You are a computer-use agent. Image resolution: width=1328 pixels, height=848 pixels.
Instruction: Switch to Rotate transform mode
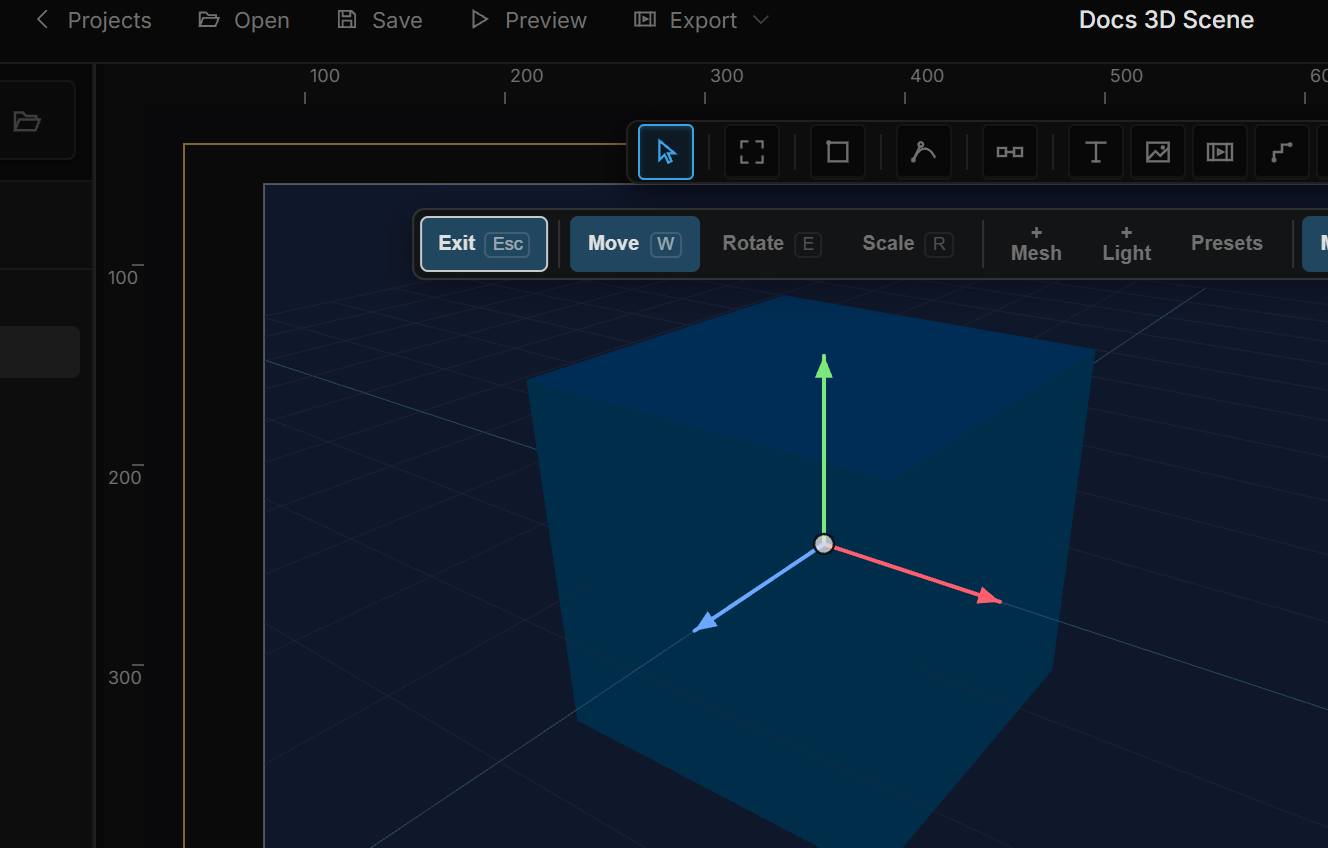772,244
